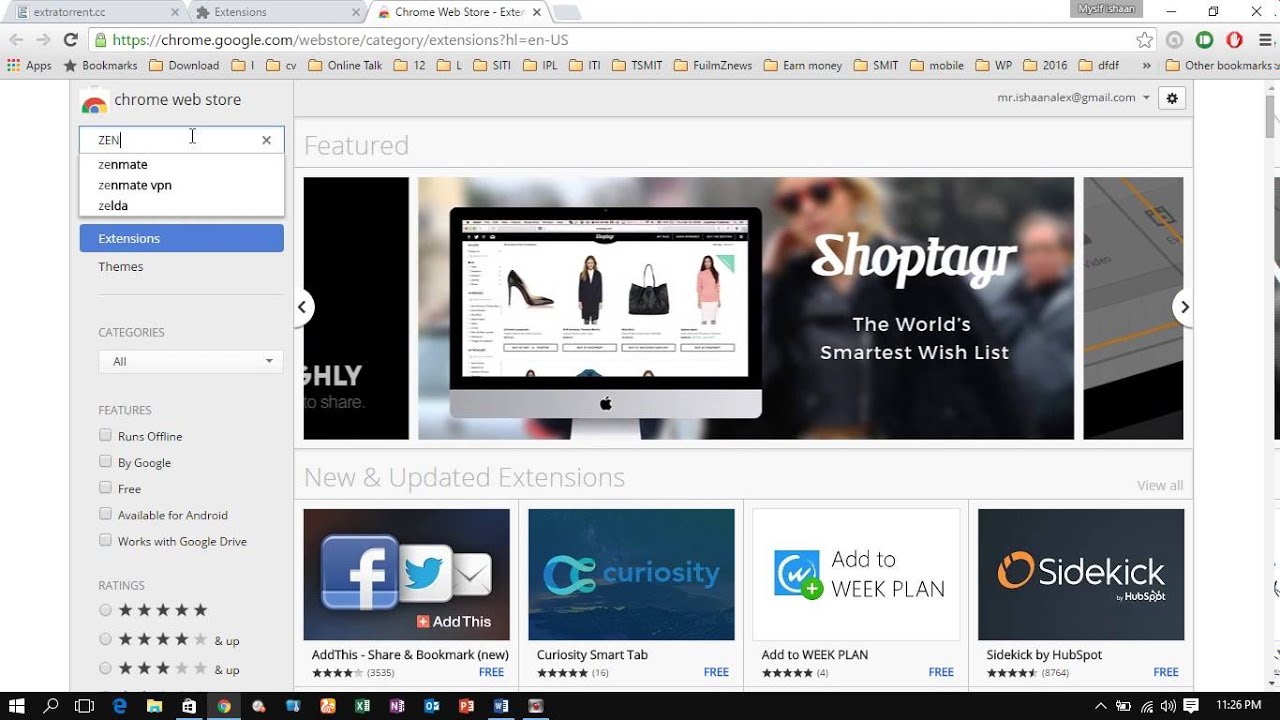Image resolution: width=1280 pixels, height=720 pixels.
Task: Click View all for new extensions
Action: click(1160, 485)
